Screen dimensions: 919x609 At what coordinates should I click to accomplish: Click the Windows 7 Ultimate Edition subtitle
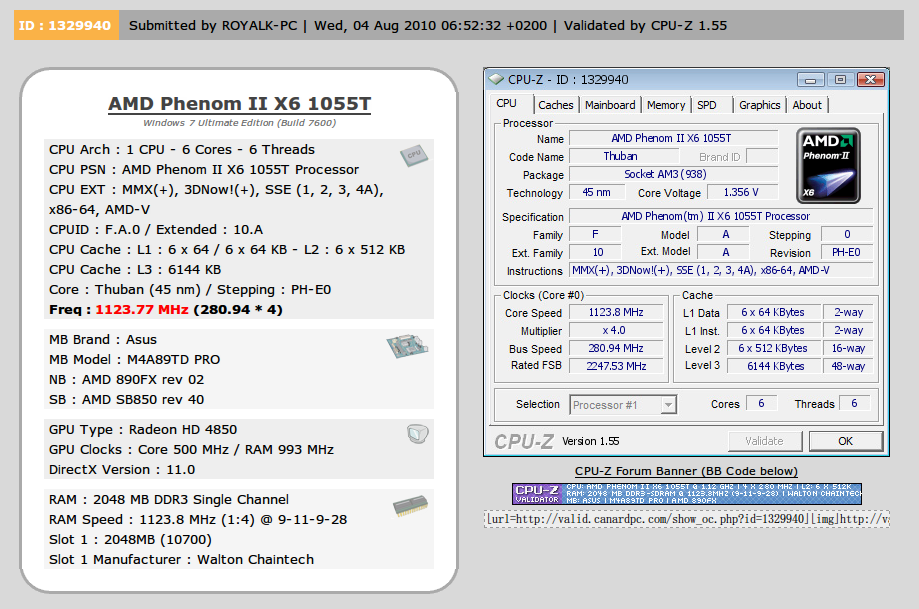240,123
